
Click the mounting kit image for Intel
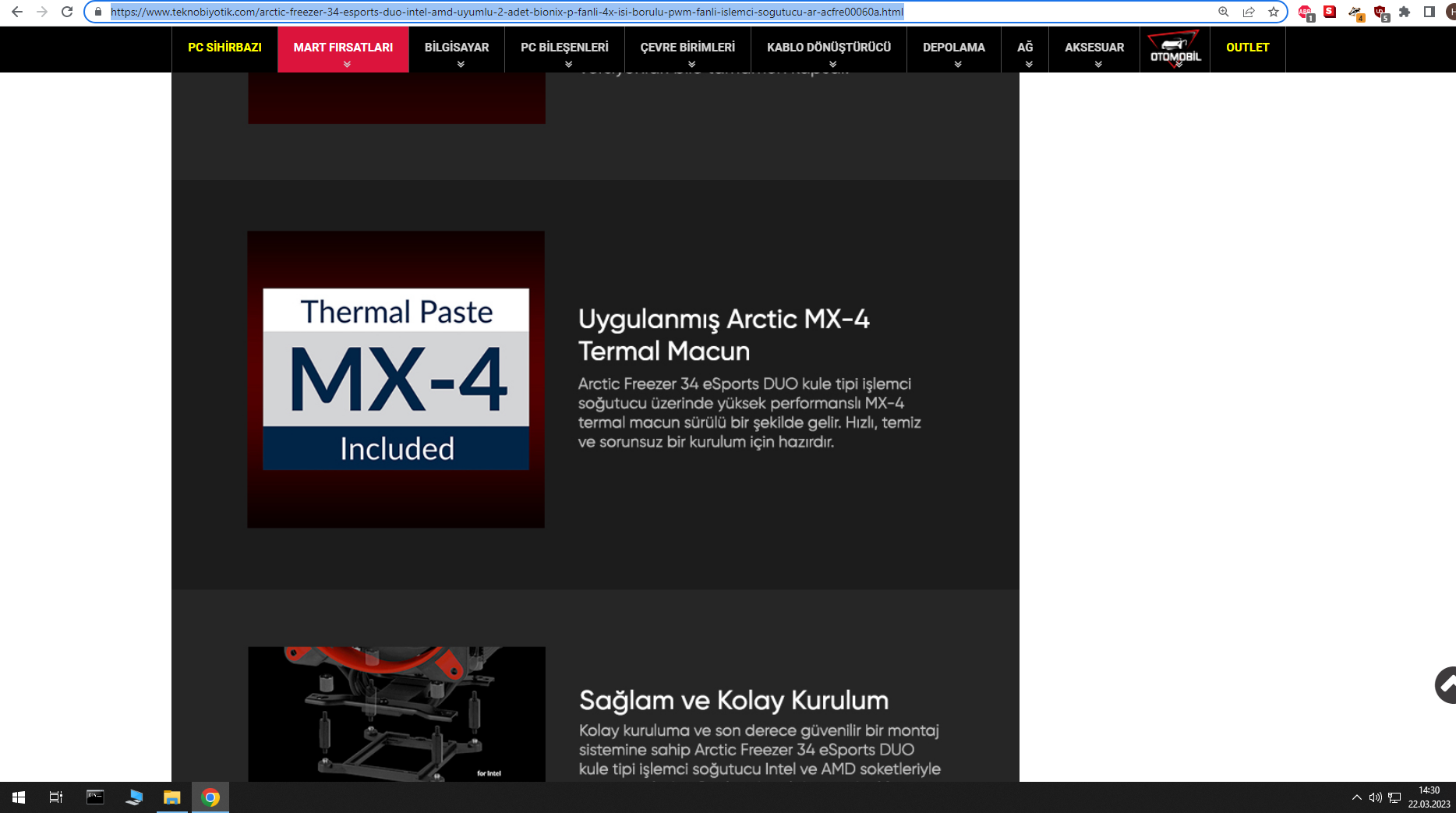pyautogui.click(x=397, y=714)
